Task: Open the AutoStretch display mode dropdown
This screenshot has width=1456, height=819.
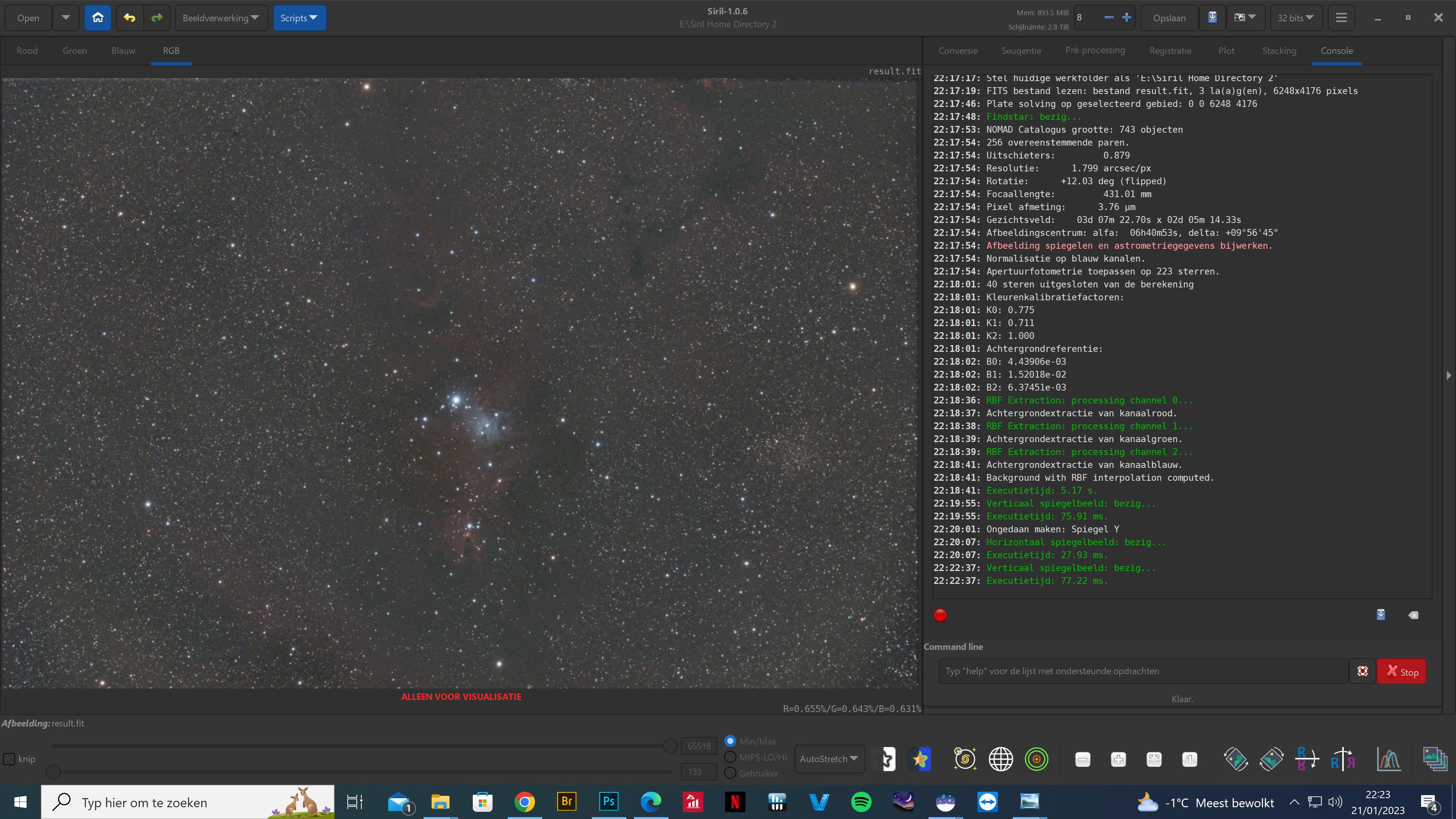Action: 829,758
